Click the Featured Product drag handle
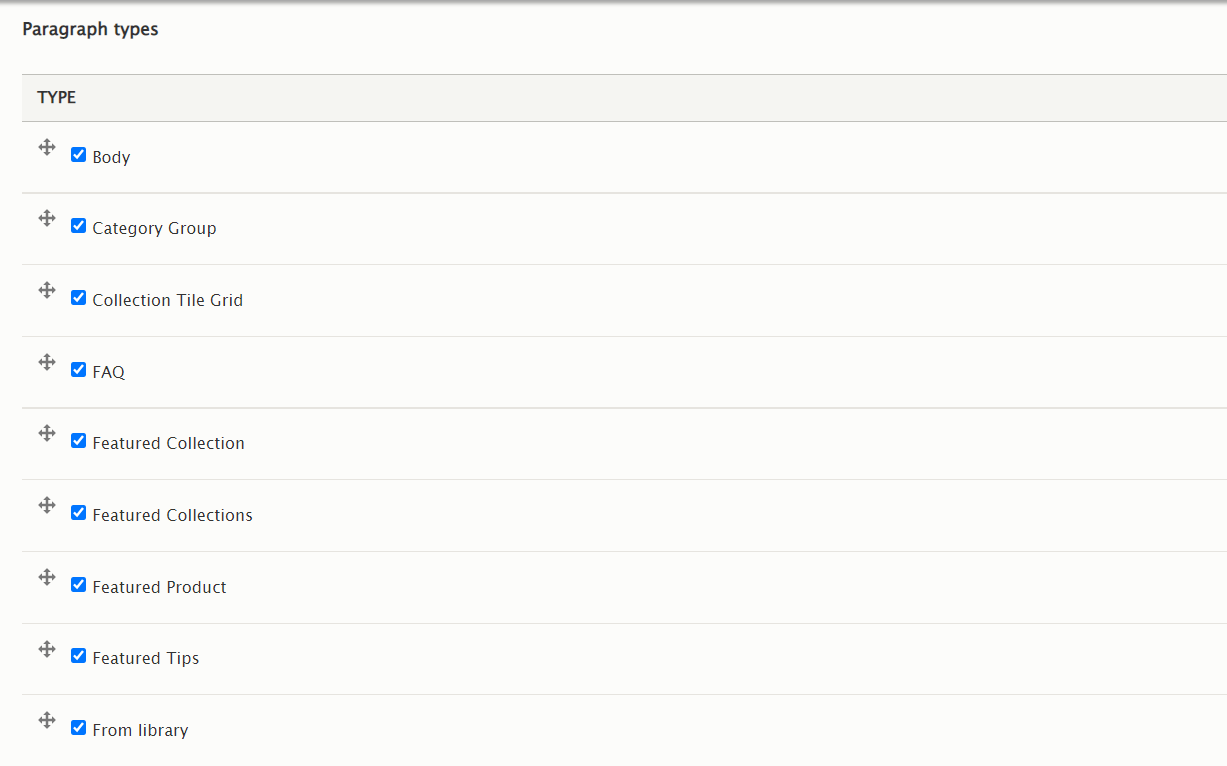 46,577
